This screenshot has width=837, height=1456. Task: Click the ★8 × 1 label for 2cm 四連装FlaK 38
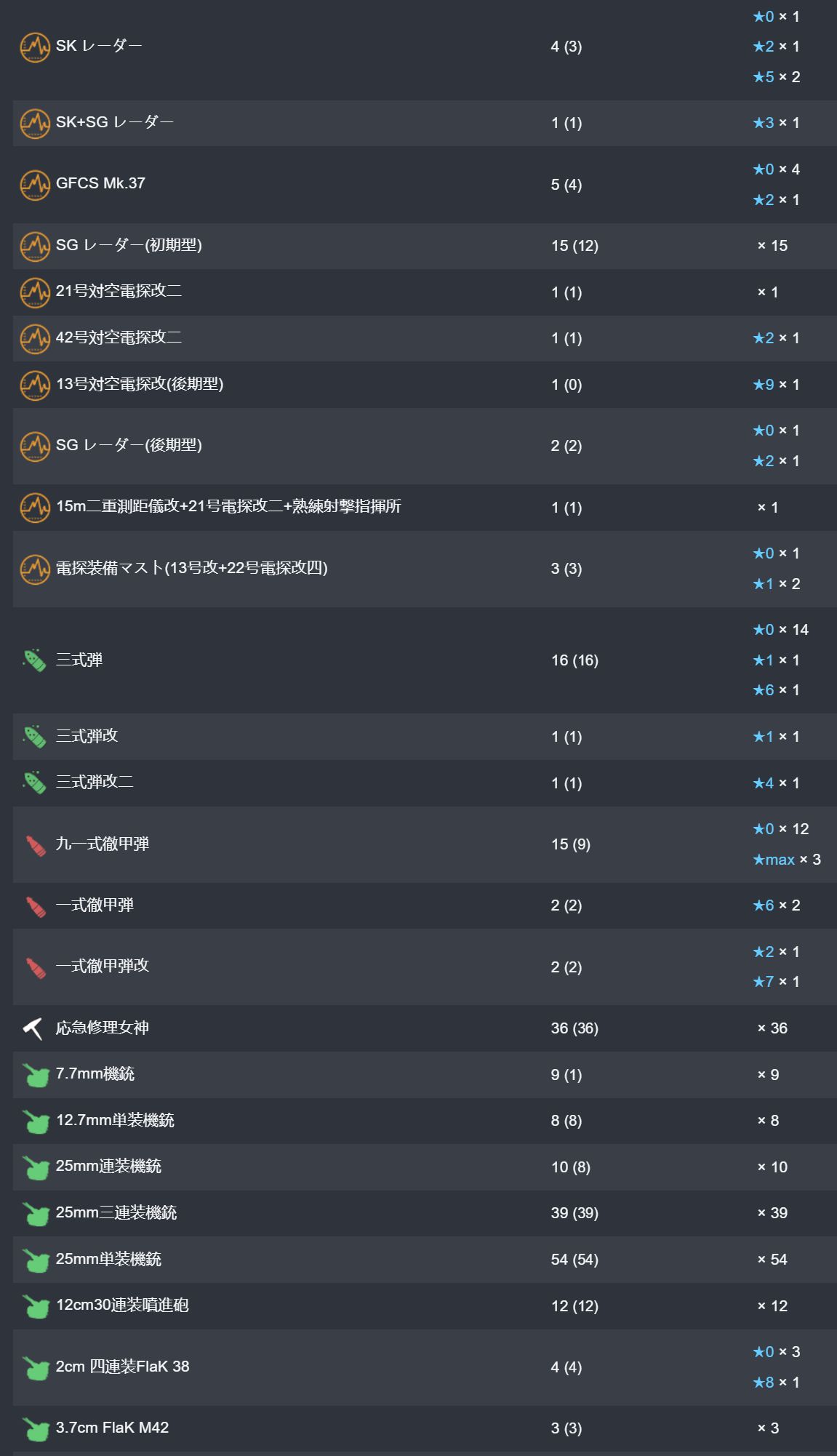pos(776,1383)
